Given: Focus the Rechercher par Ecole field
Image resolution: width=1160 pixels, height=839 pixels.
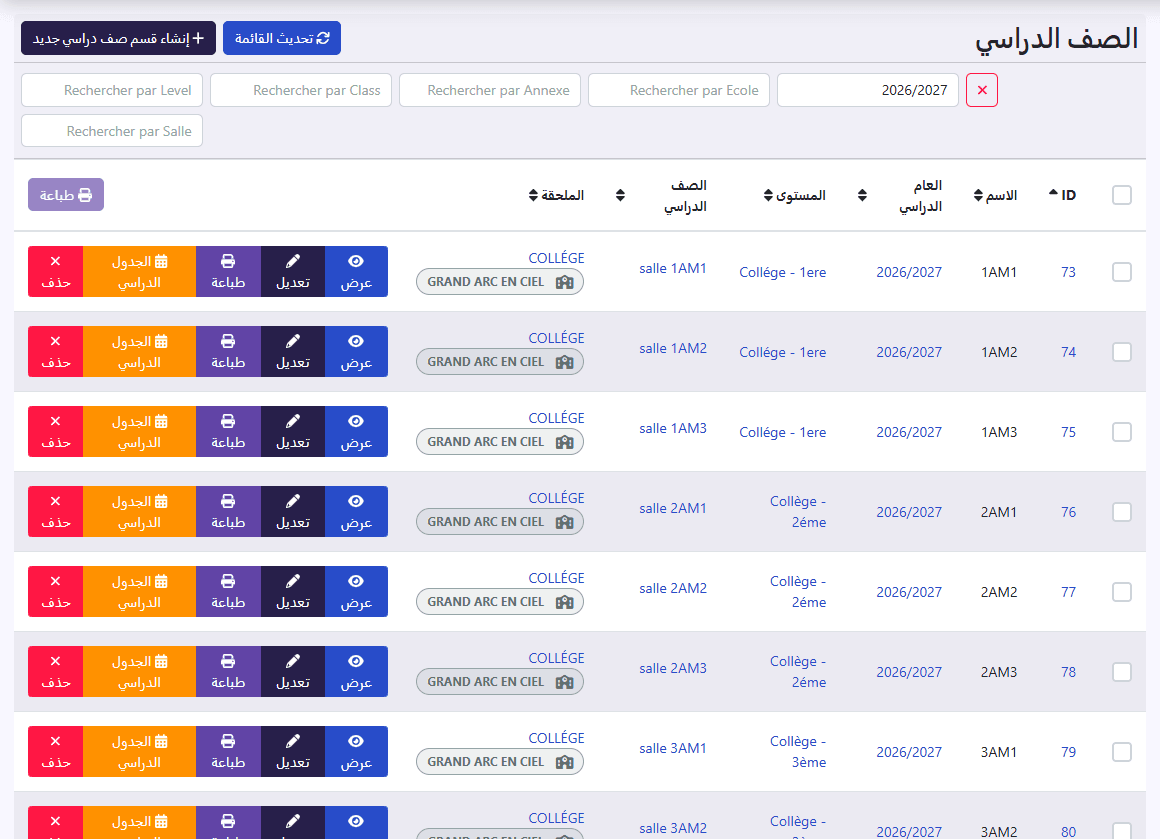Looking at the screenshot, I should (679, 90).
